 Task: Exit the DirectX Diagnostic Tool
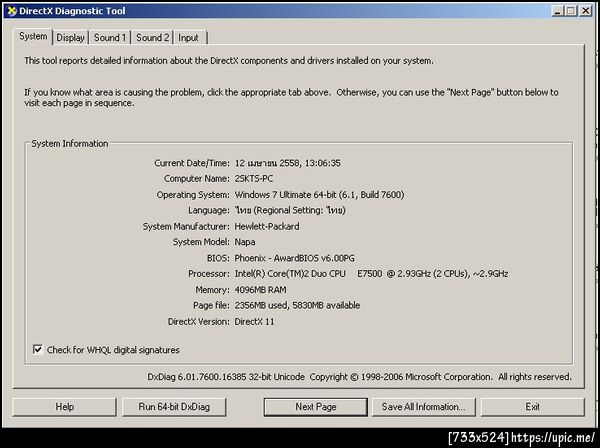pos(533,407)
